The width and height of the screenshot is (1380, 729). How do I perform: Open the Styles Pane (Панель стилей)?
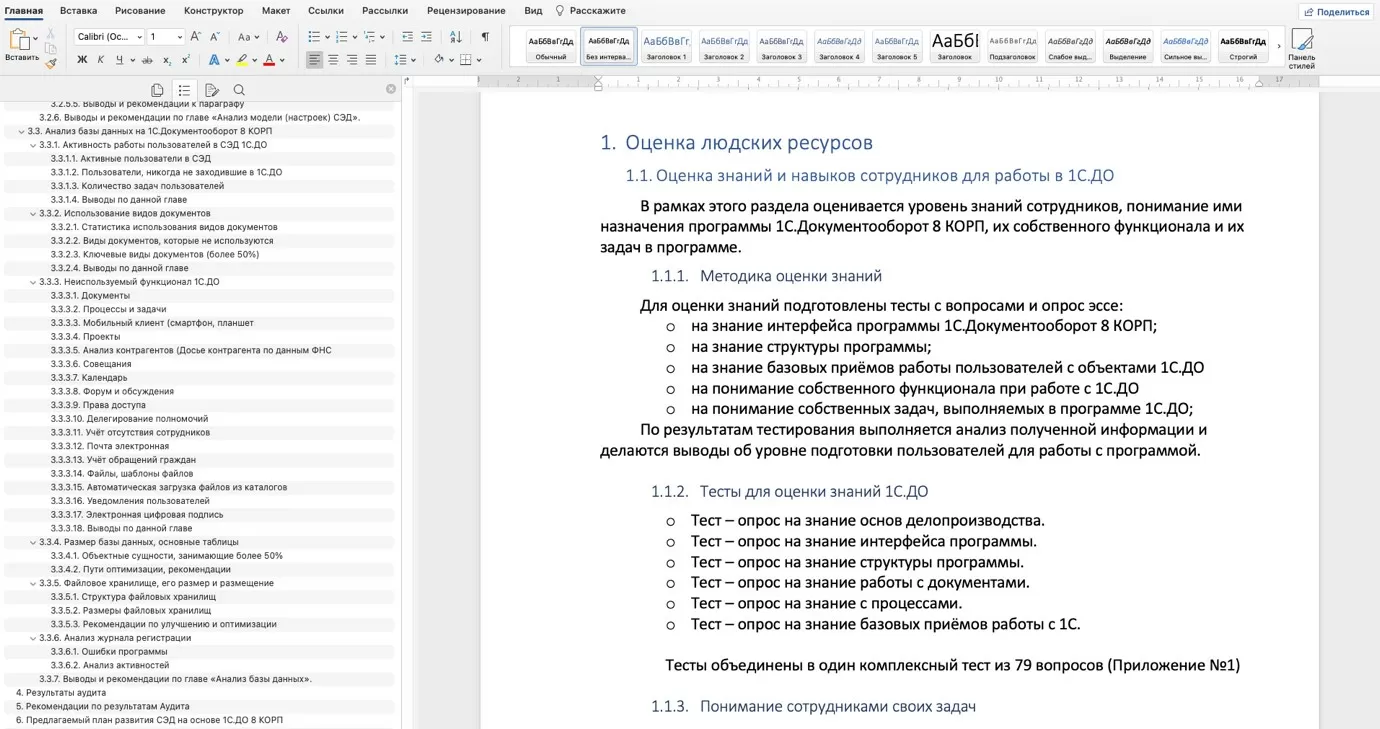coord(1301,48)
